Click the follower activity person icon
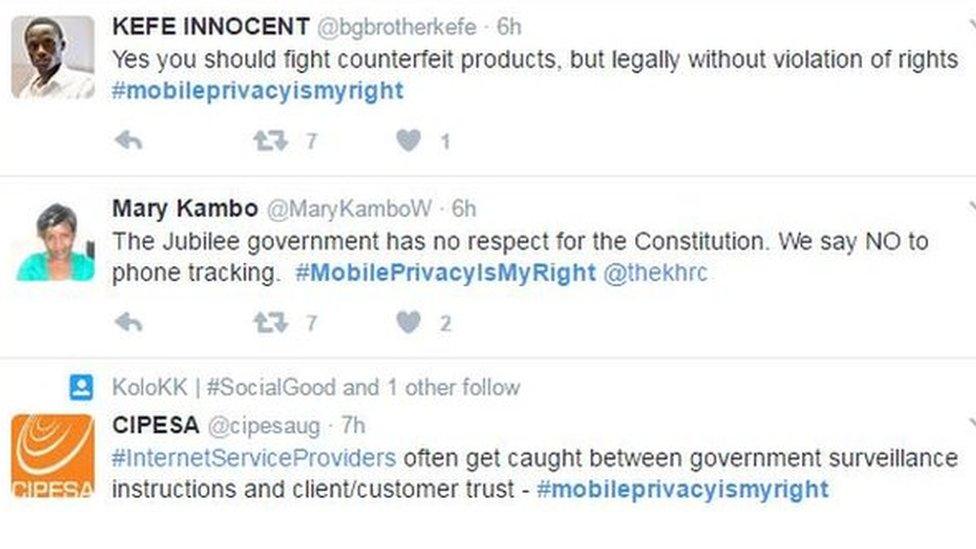The width and height of the screenshot is (976, 549). (81, 388)
